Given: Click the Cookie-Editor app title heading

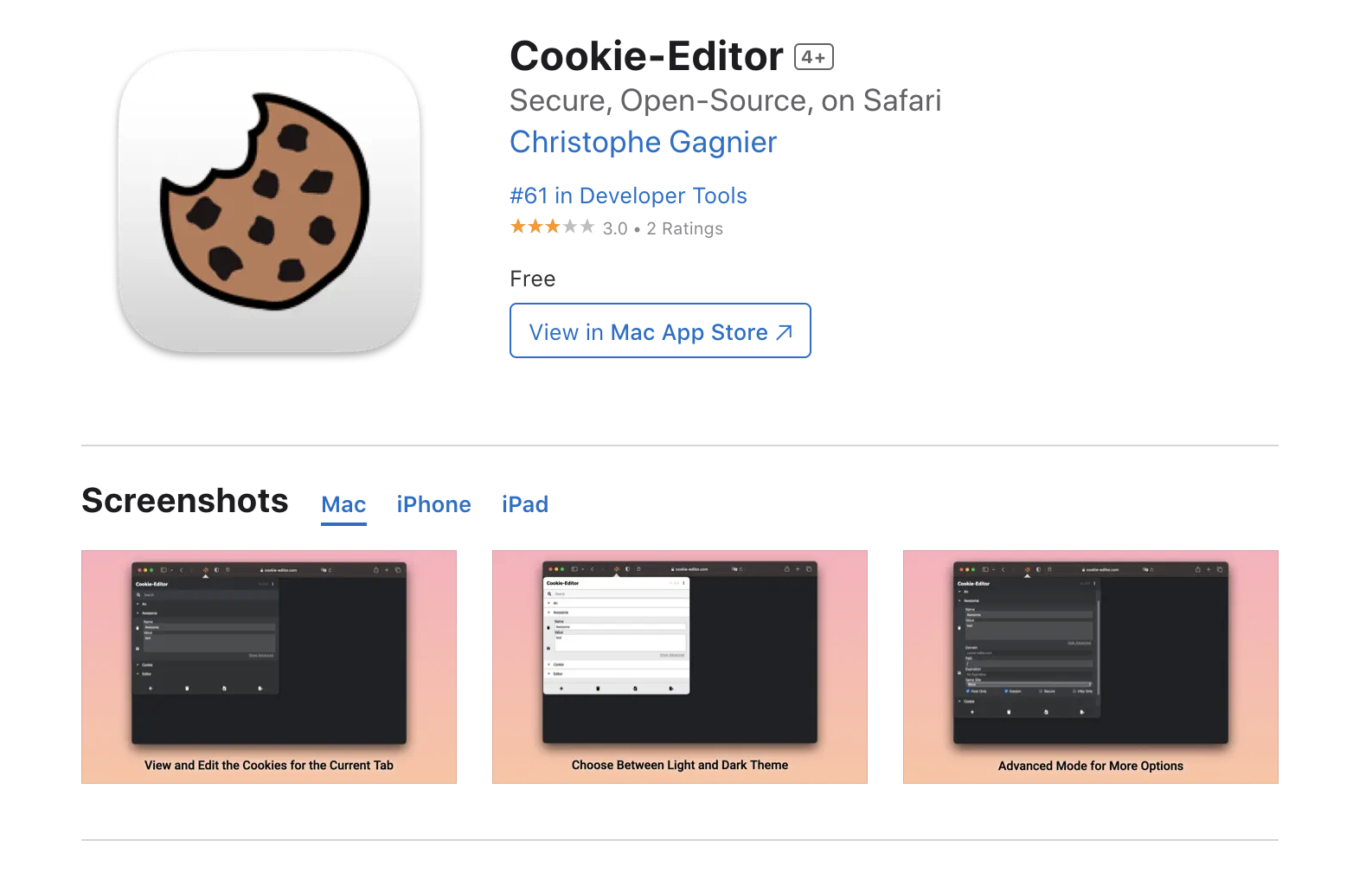Looking at the screenshot, I should click(x=646, y=56).
